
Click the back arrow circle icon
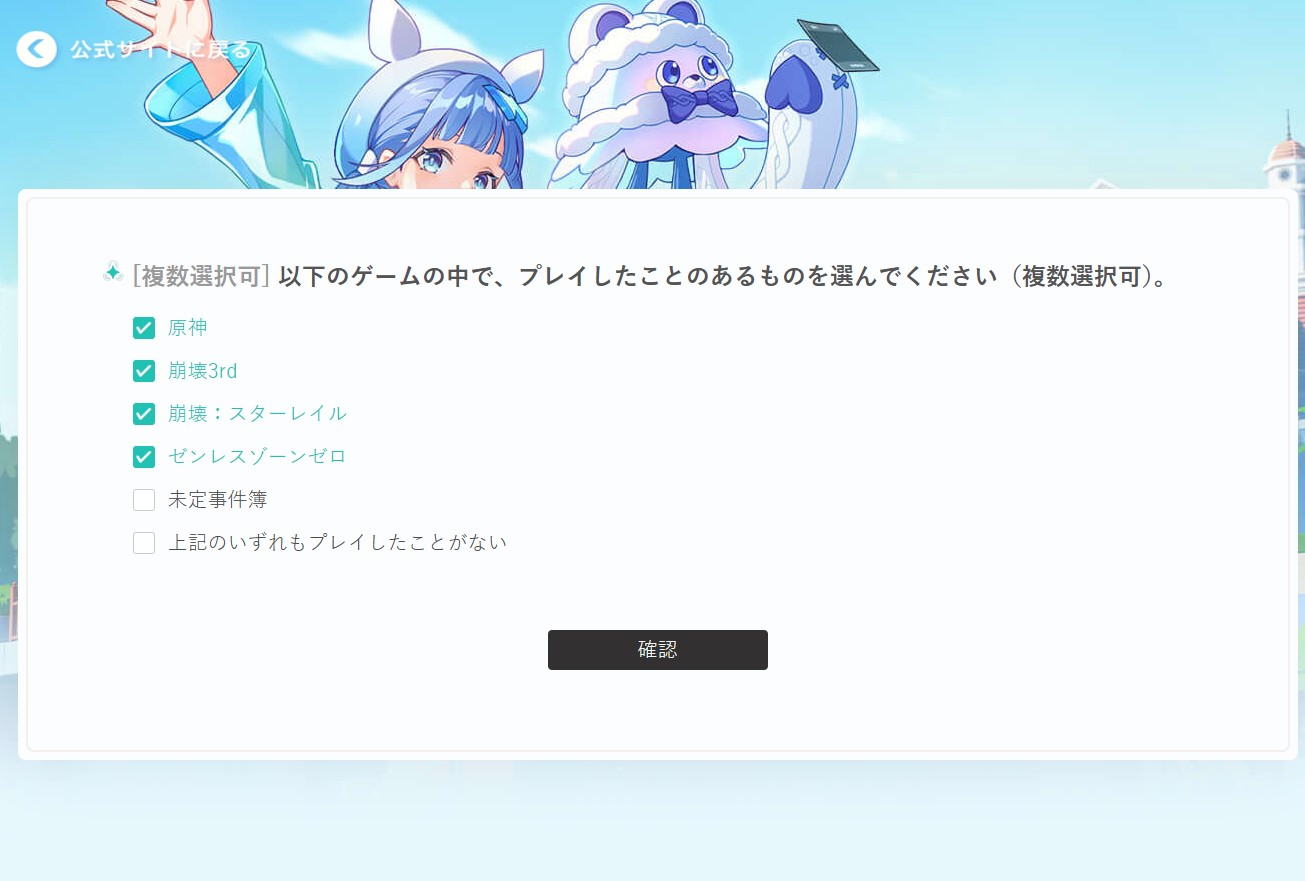[37, 48]
